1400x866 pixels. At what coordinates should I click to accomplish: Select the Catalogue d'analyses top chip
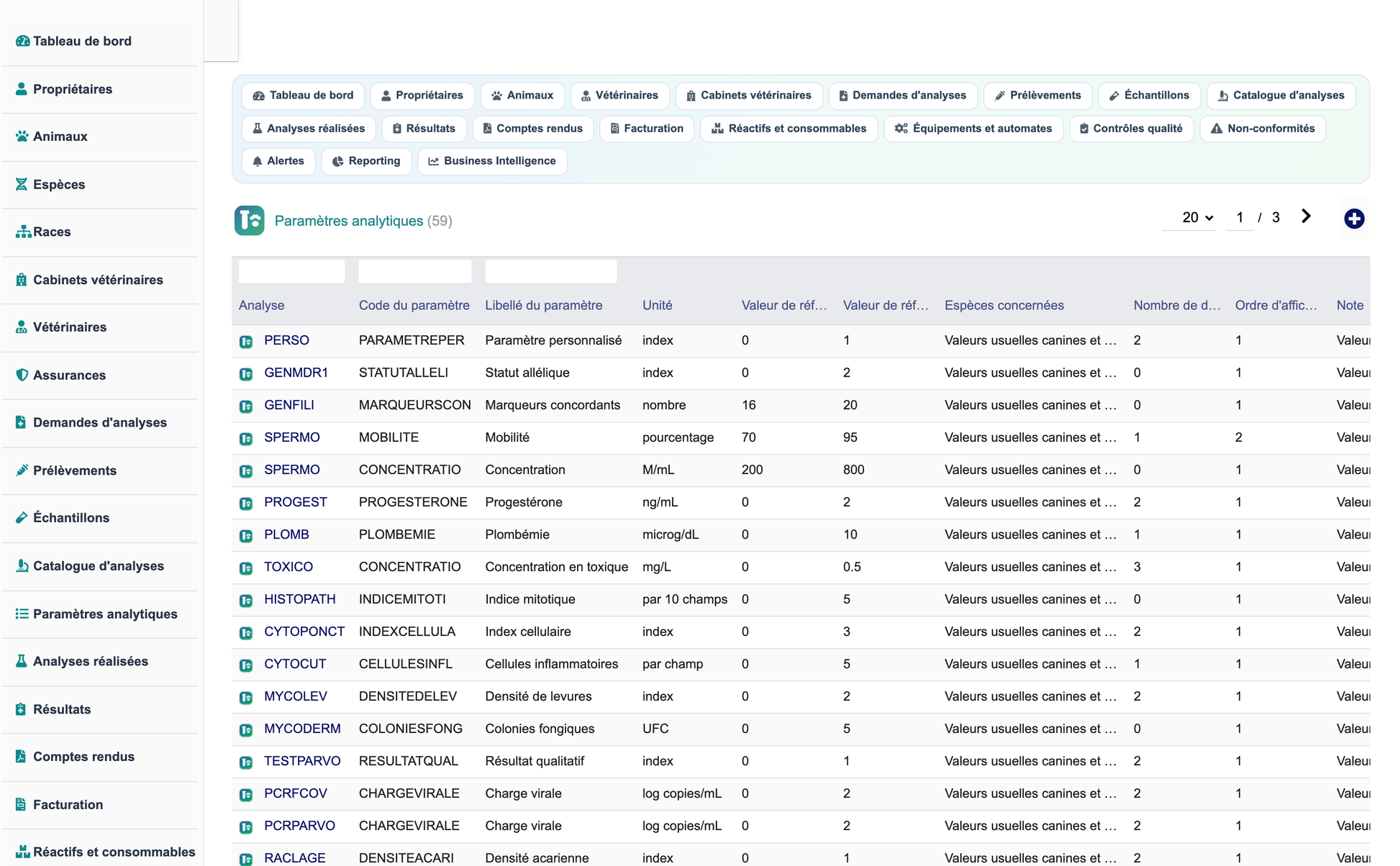(1281, 96)
